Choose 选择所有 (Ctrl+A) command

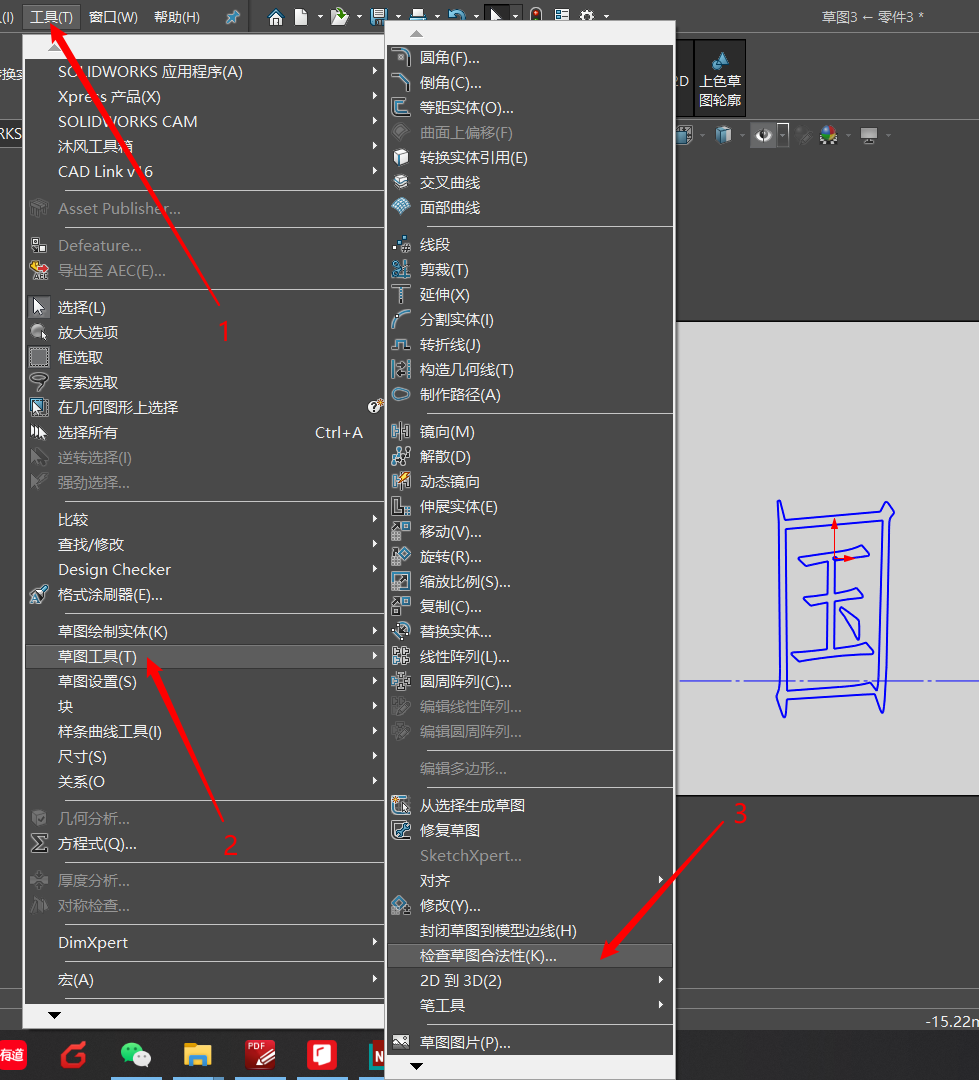click(204, 433)
